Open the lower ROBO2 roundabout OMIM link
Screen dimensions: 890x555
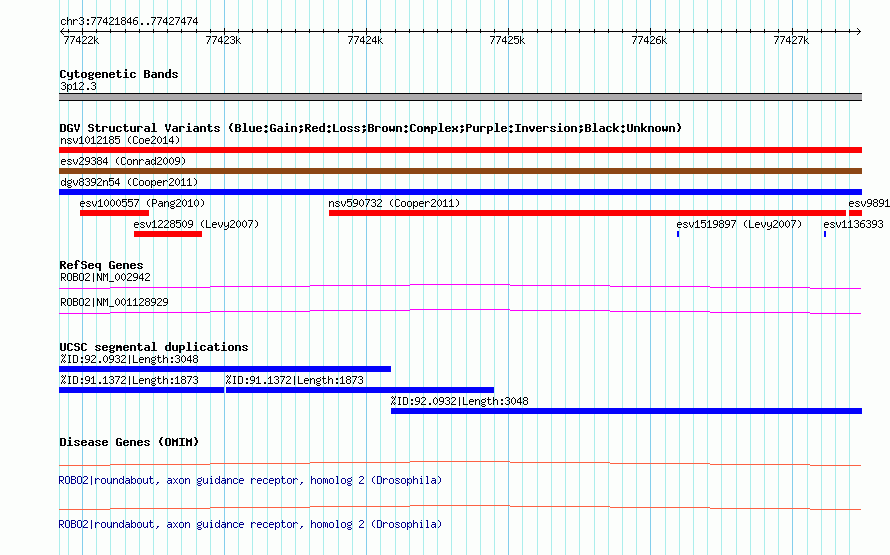[250, 524]
